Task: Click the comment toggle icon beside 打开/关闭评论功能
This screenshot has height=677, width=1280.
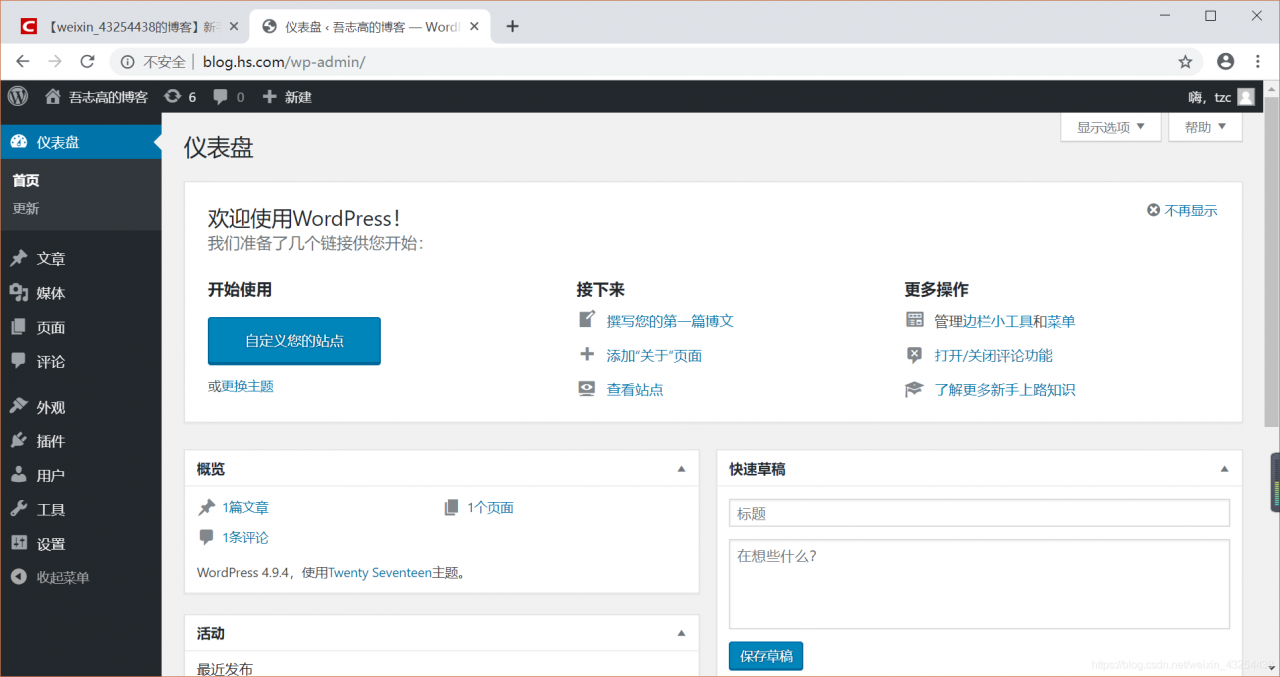Action: 914,355
